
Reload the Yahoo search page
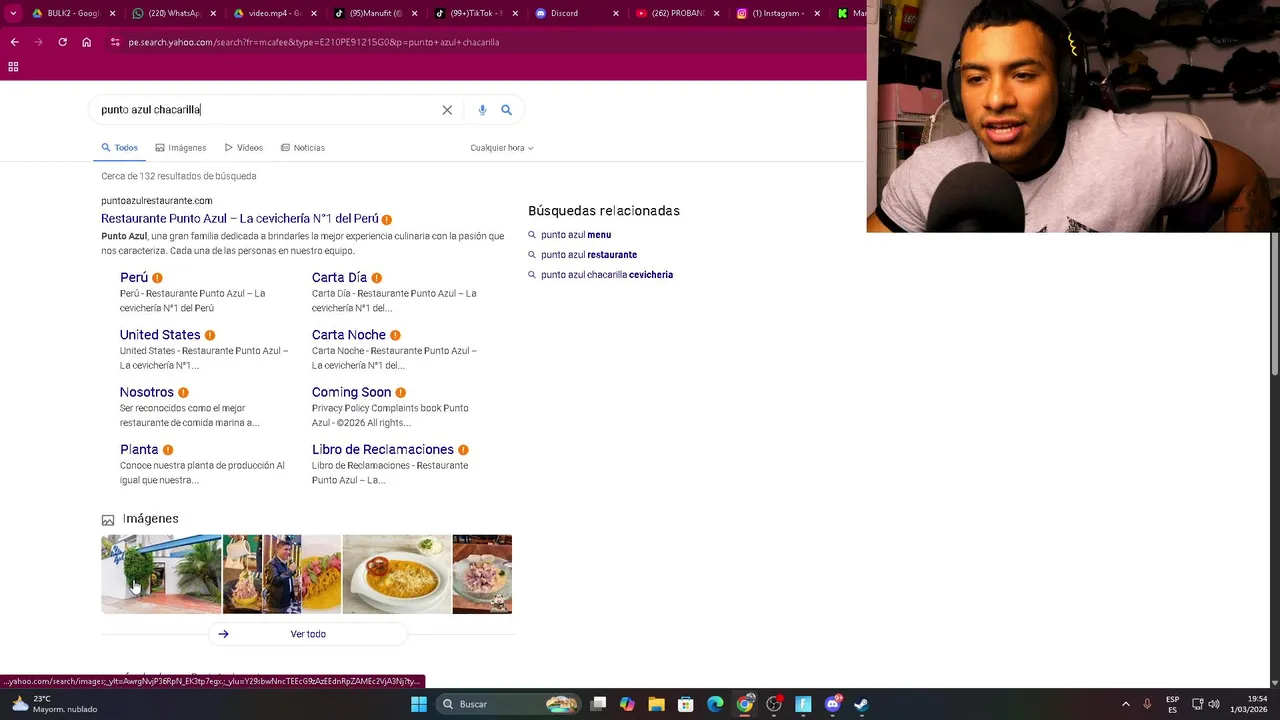tap(62, 42)
